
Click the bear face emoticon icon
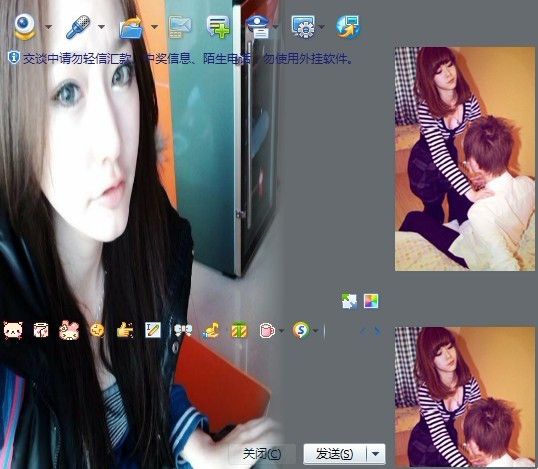13,331
